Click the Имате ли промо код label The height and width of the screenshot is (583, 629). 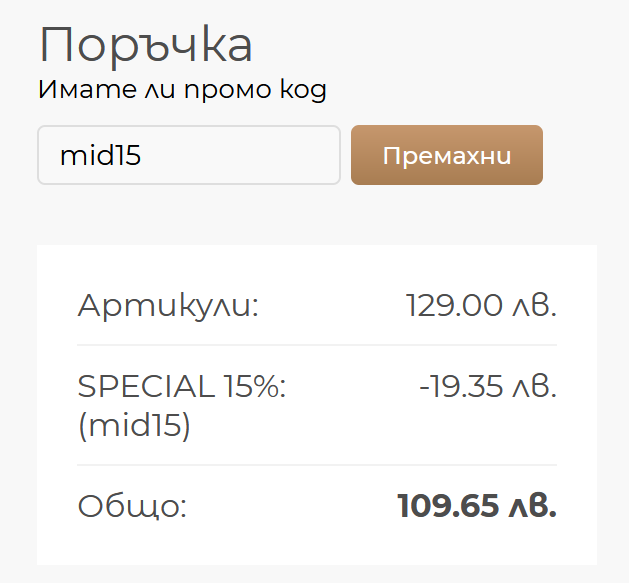pos(182,90)
